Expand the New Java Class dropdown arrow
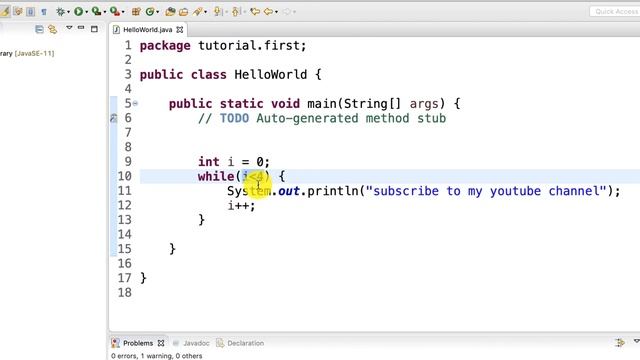Image resolution: width=640 pixels, height=360 pixels. (x=158, y=12)
